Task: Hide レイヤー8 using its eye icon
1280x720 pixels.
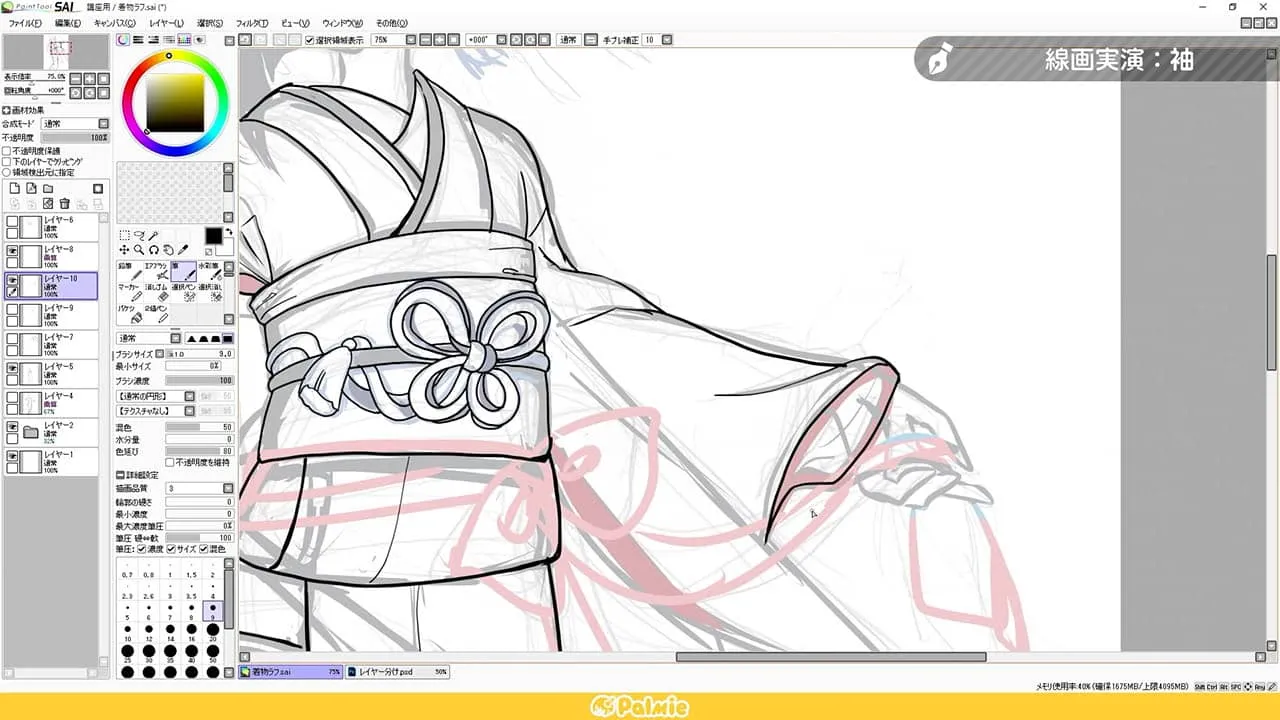Action: pos(13,251)
